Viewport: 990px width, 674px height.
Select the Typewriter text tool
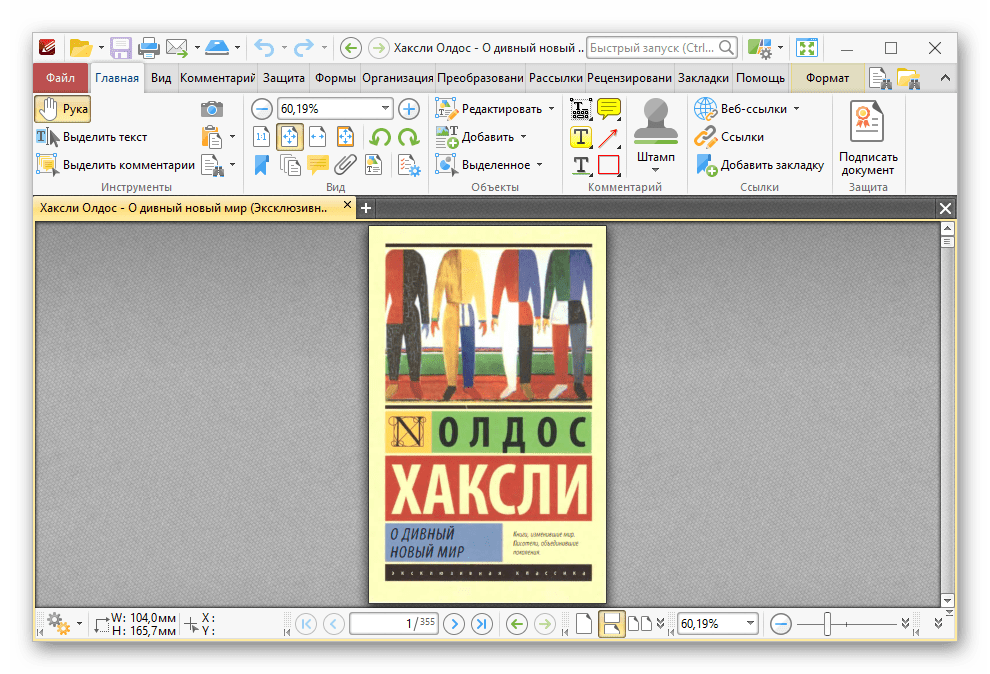pyautogui.click(x=580, y=109)
